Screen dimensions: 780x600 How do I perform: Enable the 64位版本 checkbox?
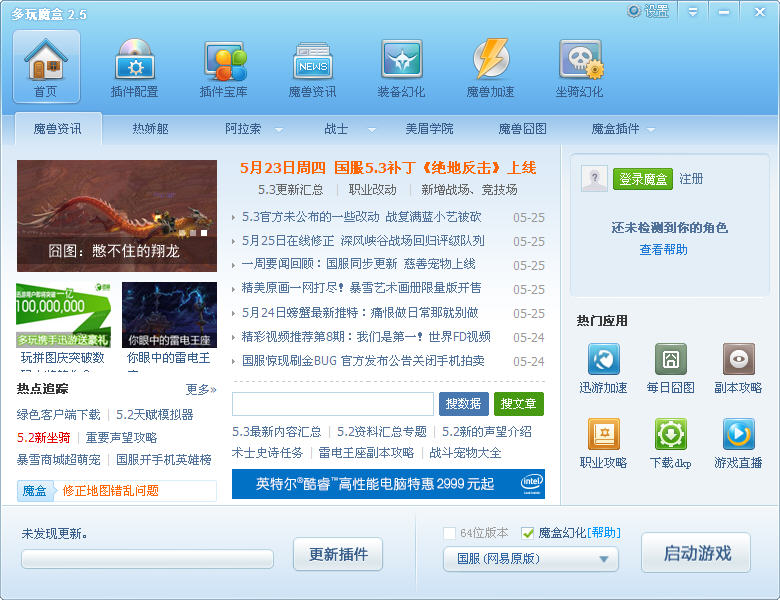pyautogui.click(x=449, y=533)
